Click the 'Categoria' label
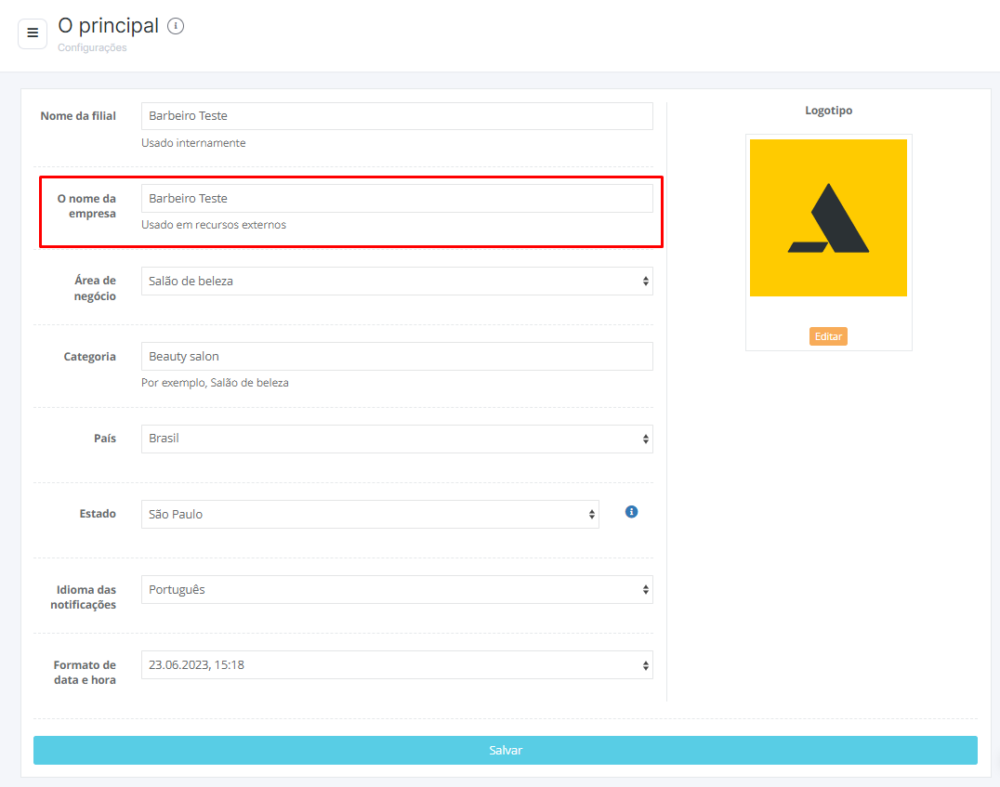1000x787 pixels. click(90, 357)
